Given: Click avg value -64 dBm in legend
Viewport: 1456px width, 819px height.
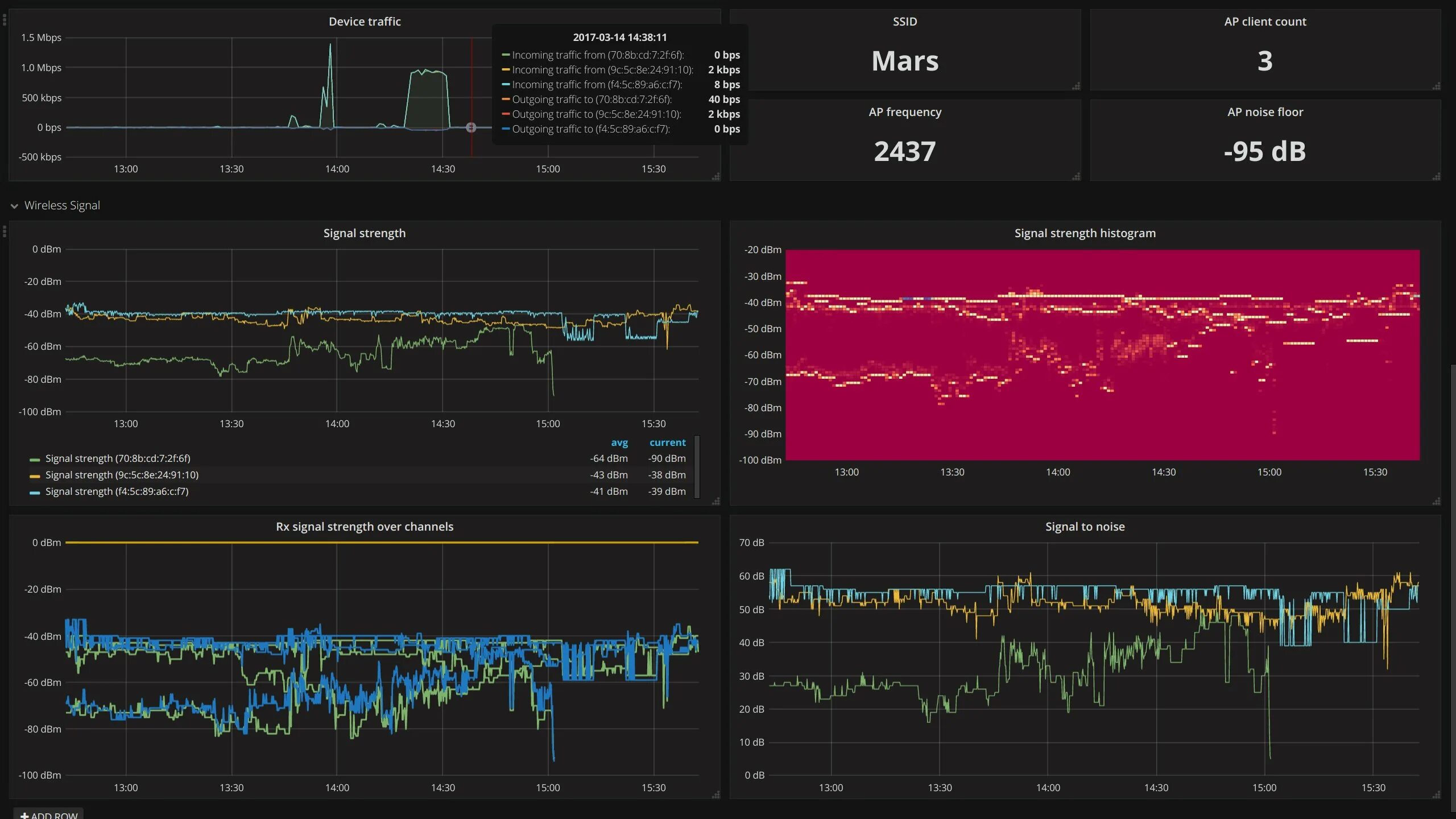Looking at the screenshot, I should tap(609, 458).
